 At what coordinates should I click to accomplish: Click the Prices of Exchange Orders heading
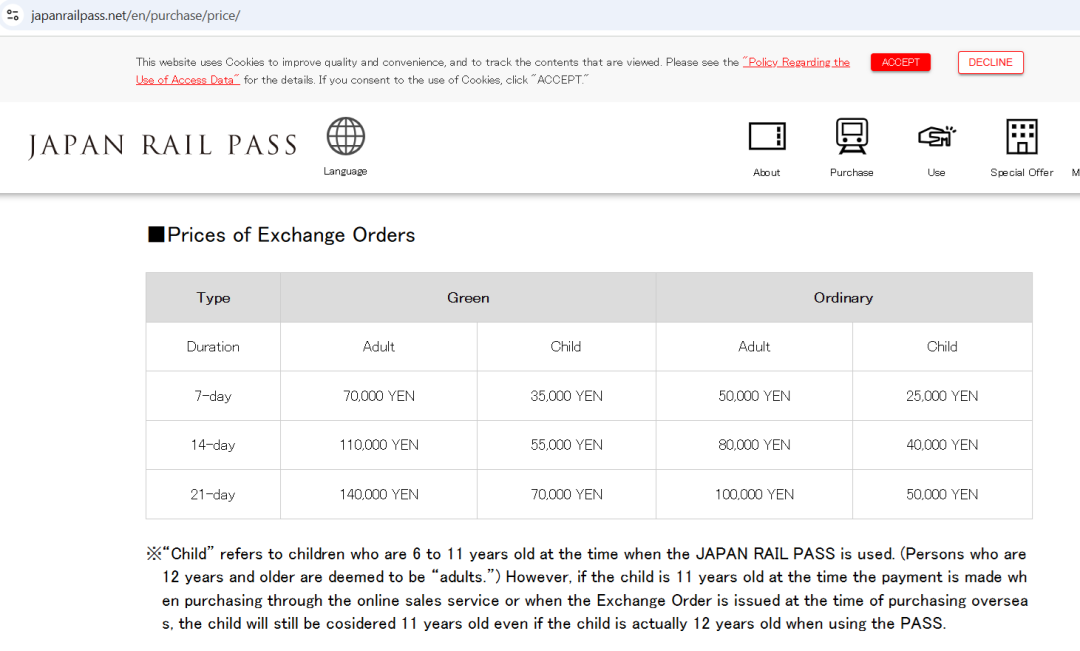pos(282,235)
